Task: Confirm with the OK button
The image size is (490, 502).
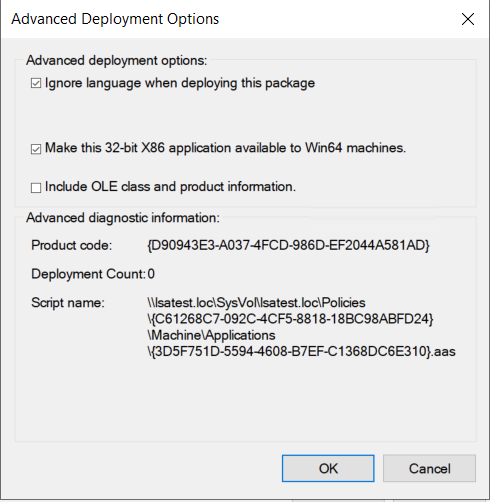Action: [x=328, y=468]
